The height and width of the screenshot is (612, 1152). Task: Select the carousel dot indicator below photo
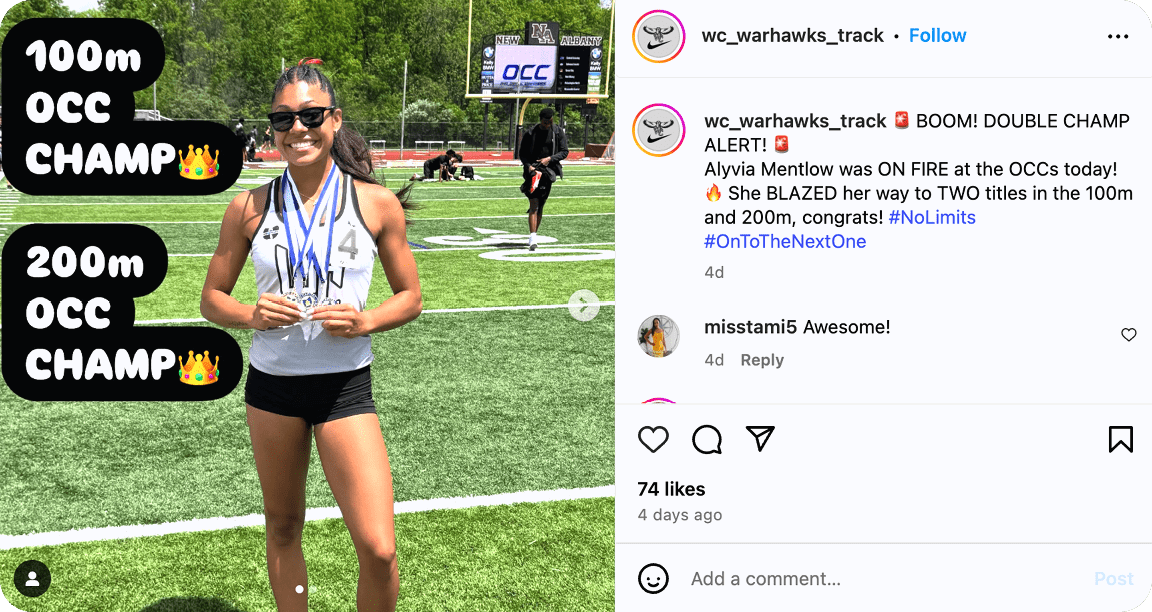point(299,589)
